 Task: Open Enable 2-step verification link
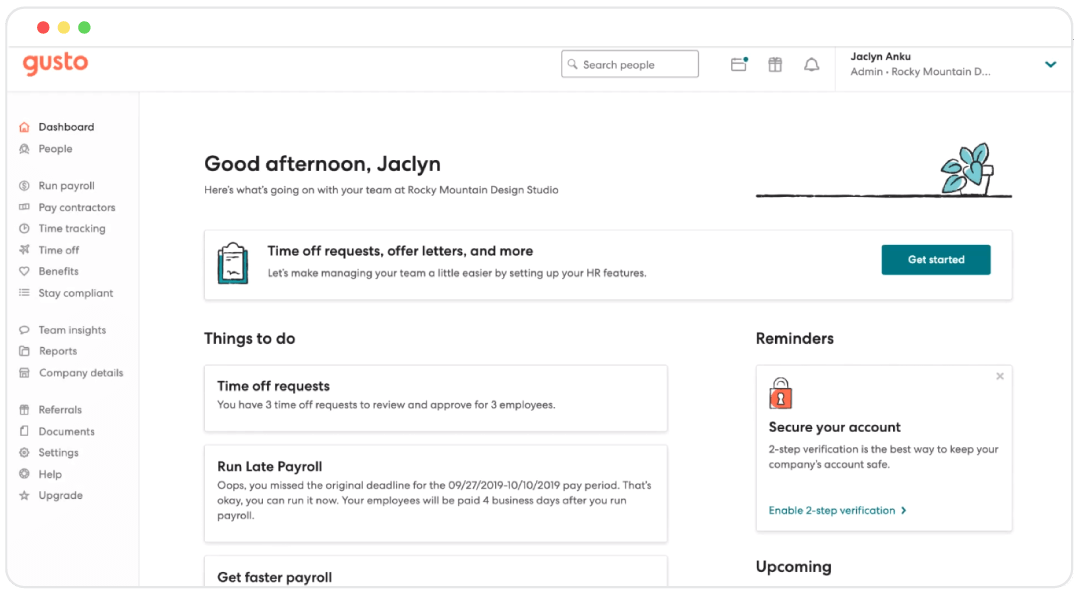[x=838, y=509]
